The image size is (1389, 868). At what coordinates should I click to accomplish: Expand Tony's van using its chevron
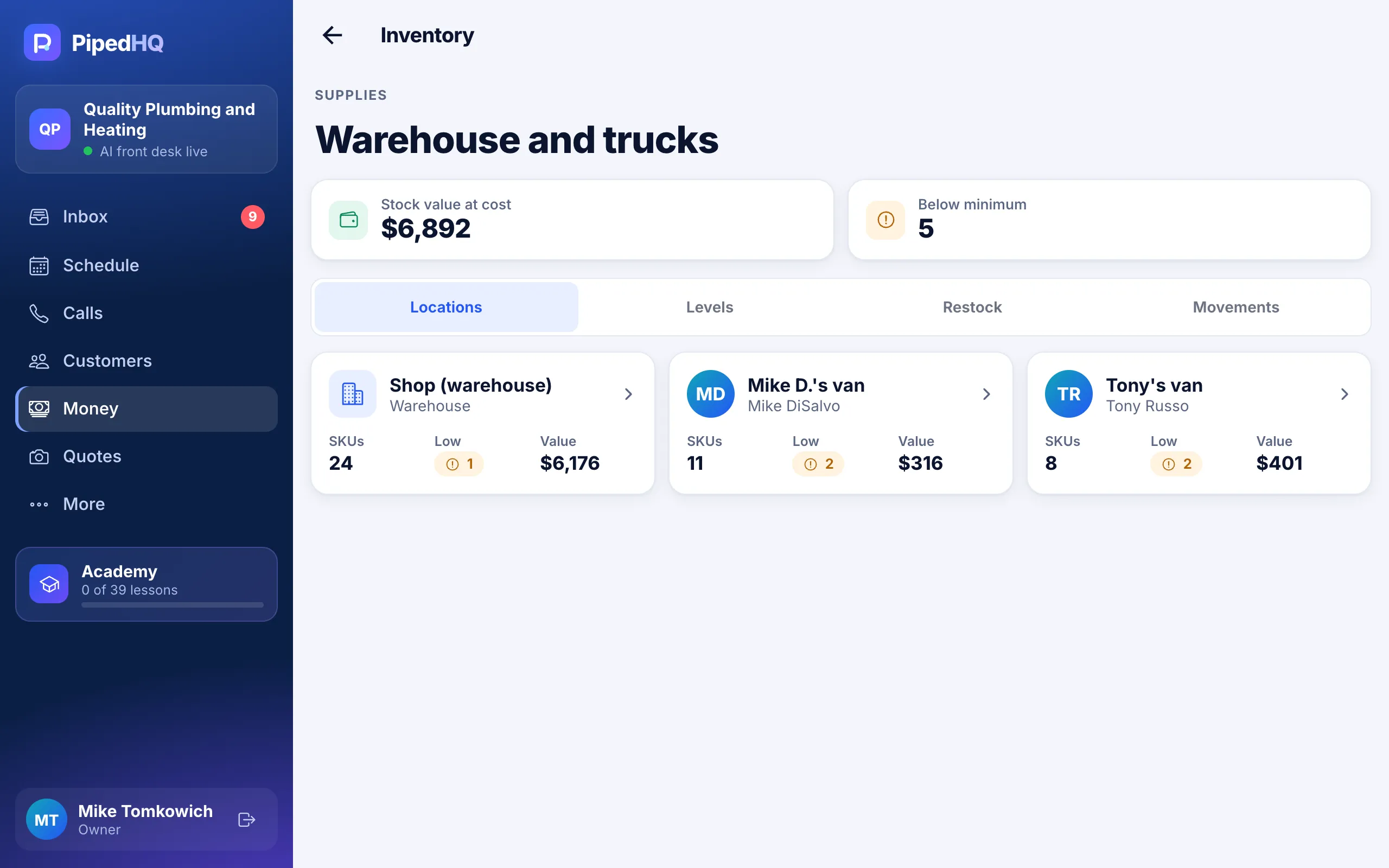(x=1345, y=394)
